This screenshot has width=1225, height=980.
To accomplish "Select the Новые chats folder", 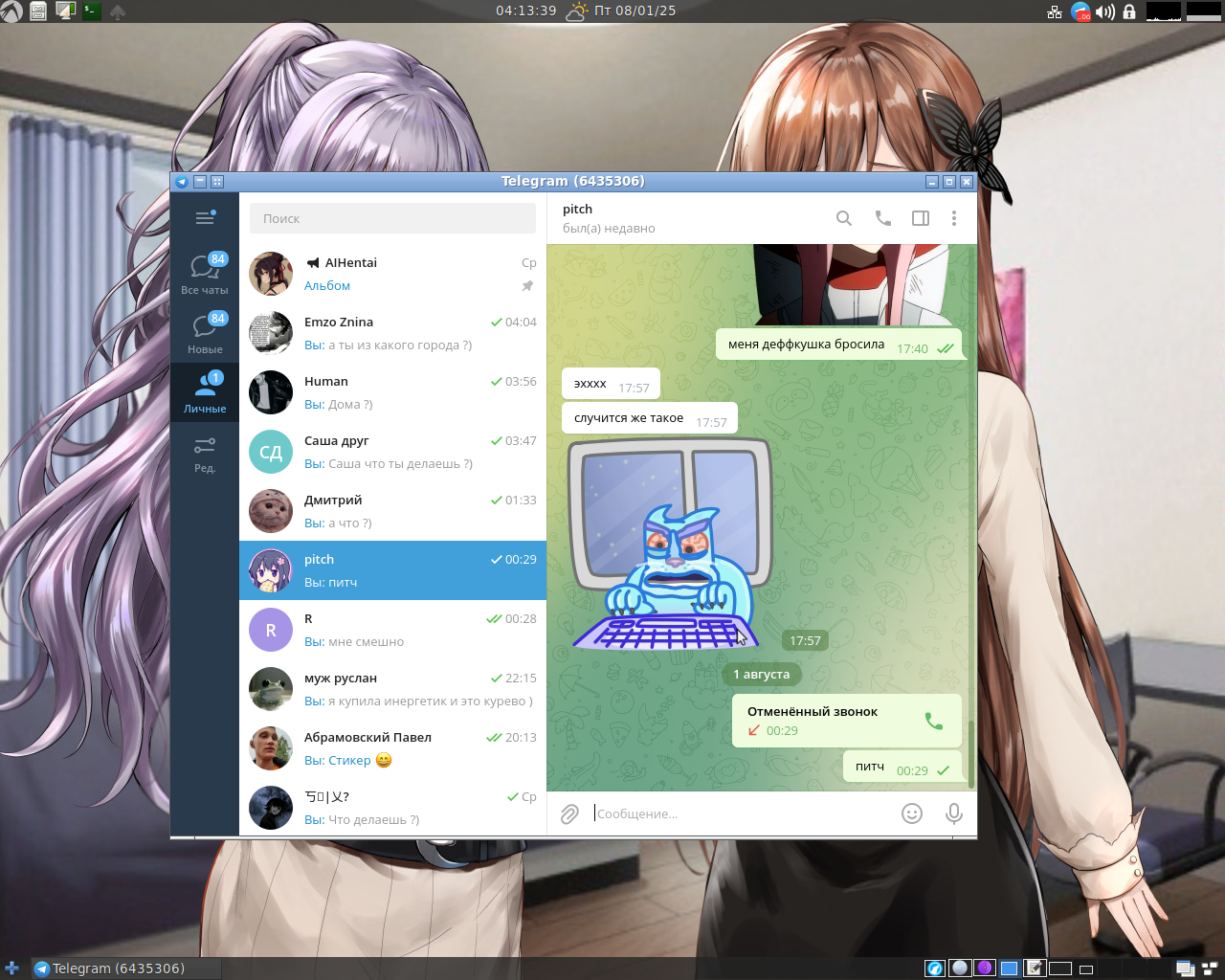I will pyautogui.click(x=205, y=333).
